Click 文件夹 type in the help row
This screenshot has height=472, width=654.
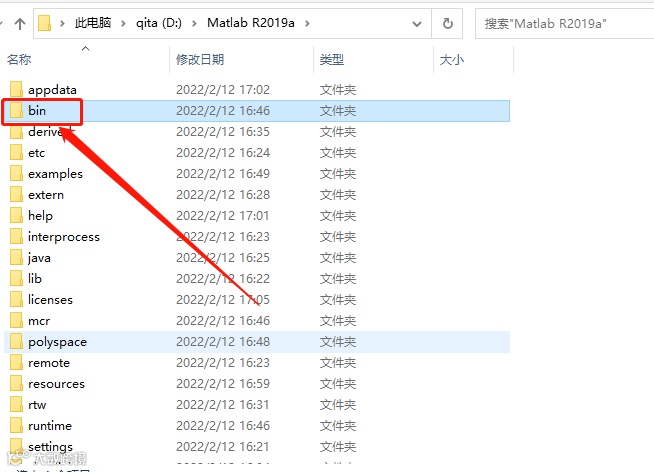tap(338, 216)
